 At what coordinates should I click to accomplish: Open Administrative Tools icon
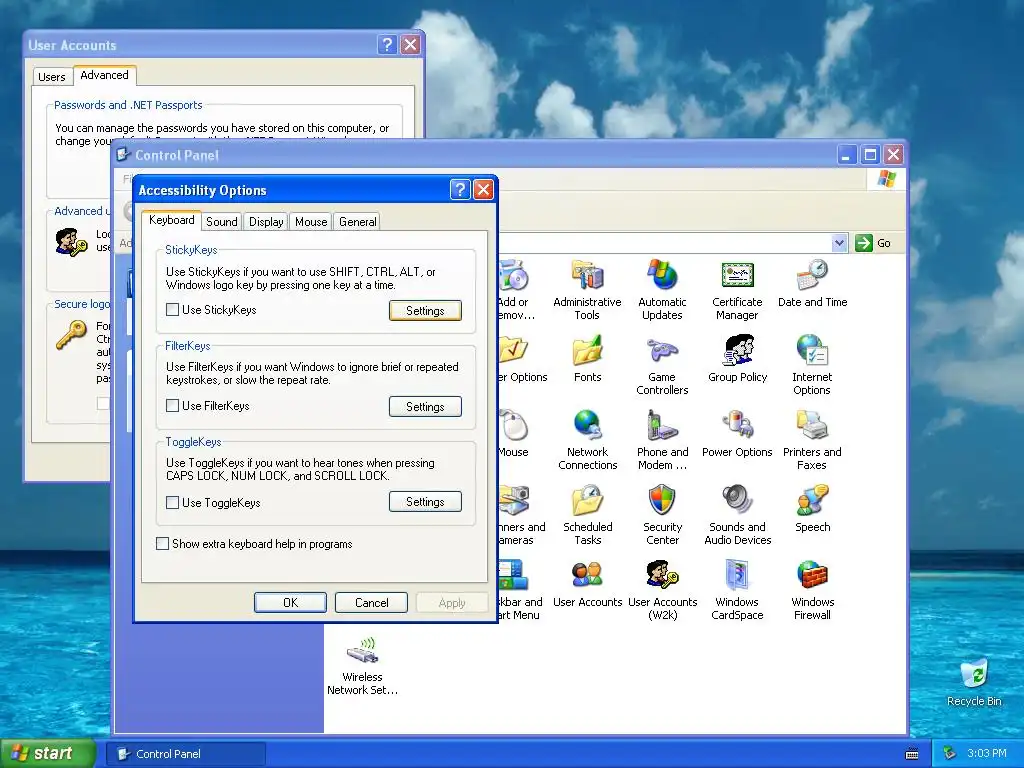click(x=587, y=289)
